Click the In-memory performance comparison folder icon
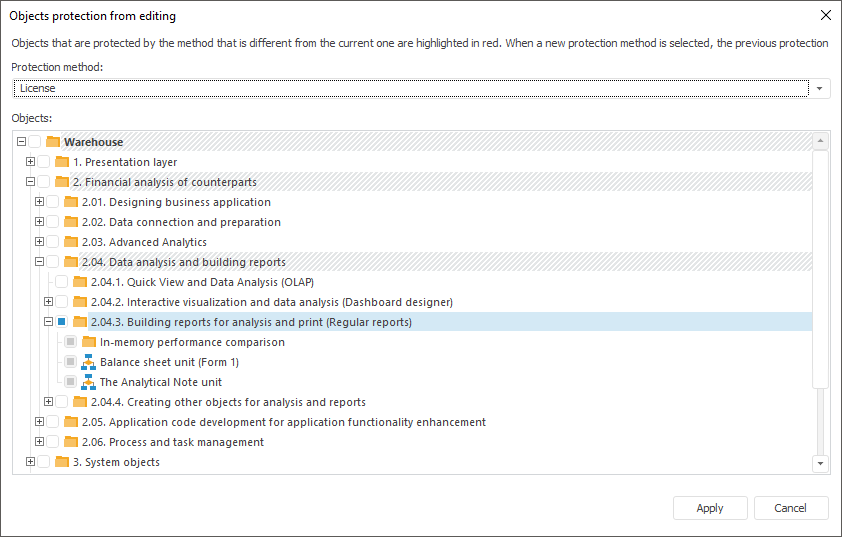The image size is (842, 537). point(89,342)
